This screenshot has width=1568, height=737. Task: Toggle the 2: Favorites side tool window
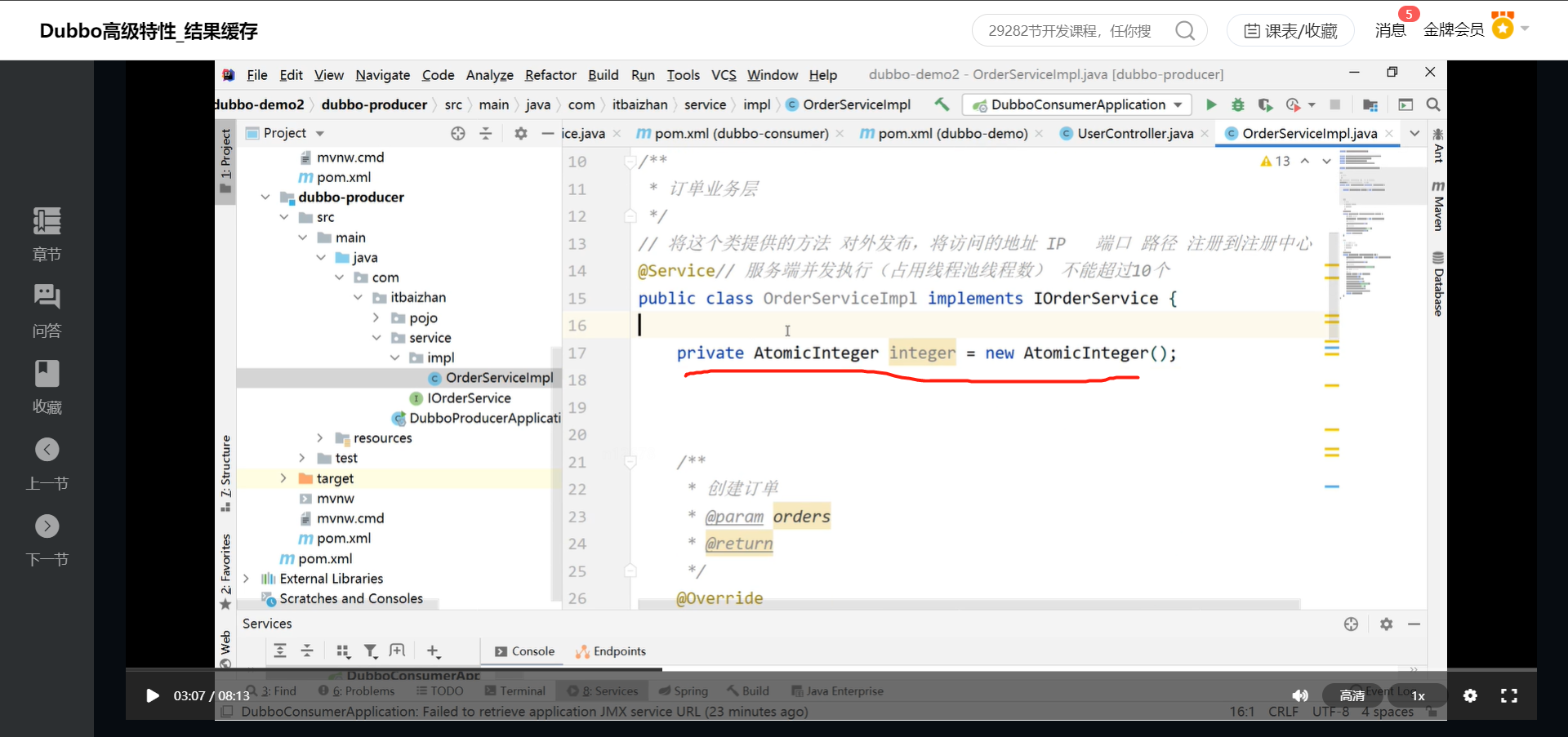tap(226, 571)
